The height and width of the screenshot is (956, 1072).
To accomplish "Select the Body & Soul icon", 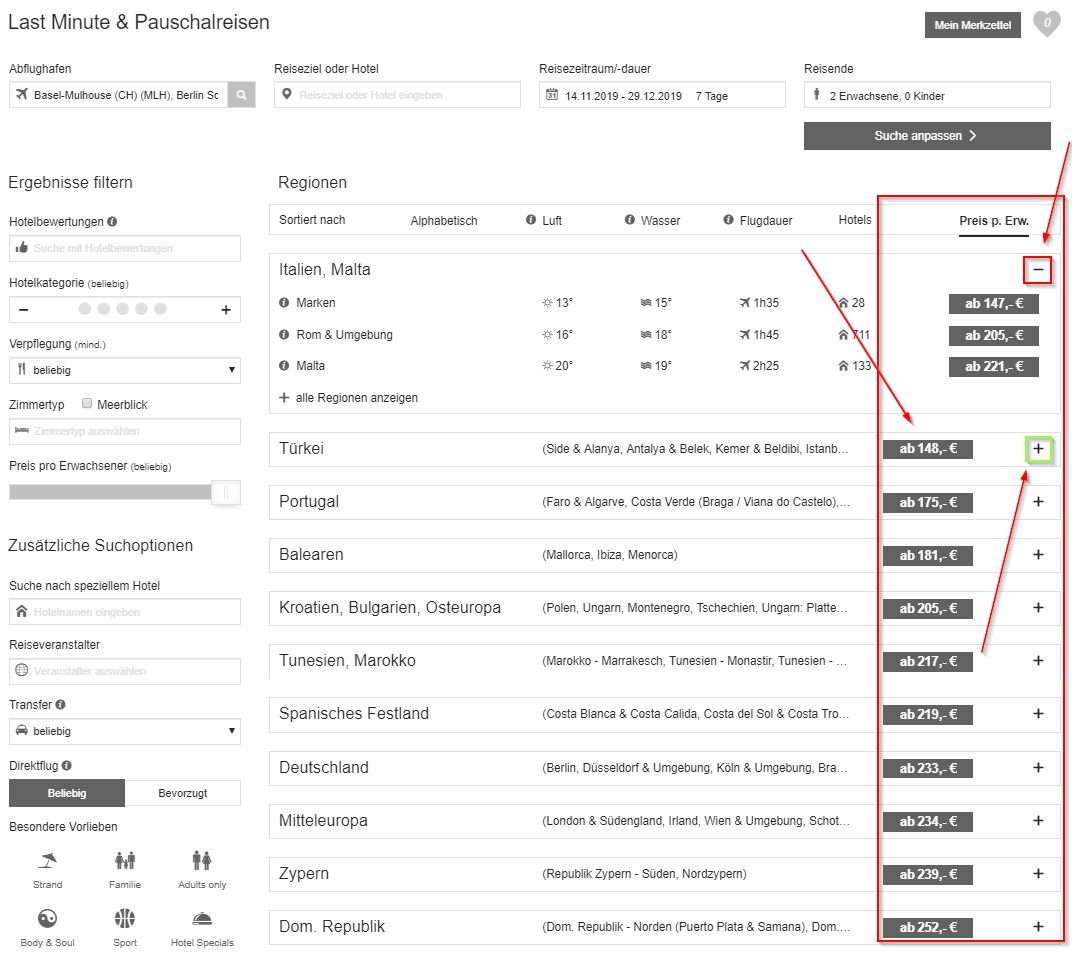I will point(47,919).
